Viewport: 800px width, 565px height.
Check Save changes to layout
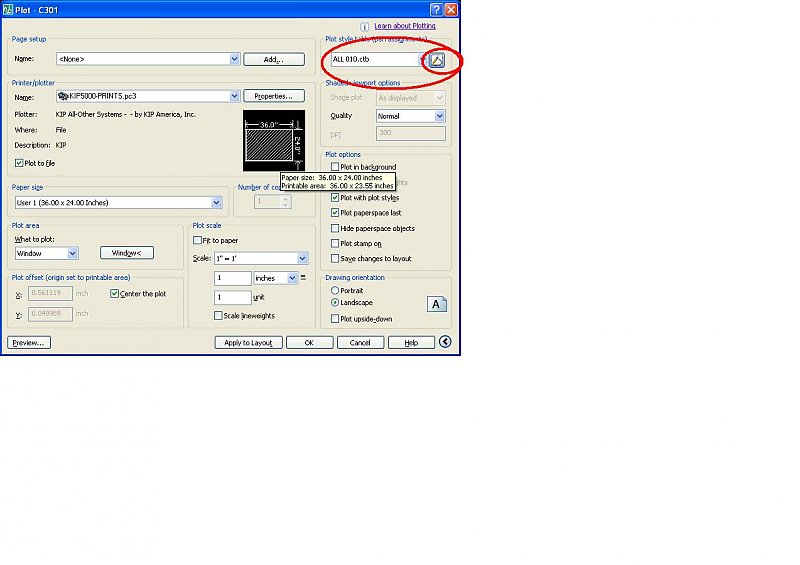335,259
